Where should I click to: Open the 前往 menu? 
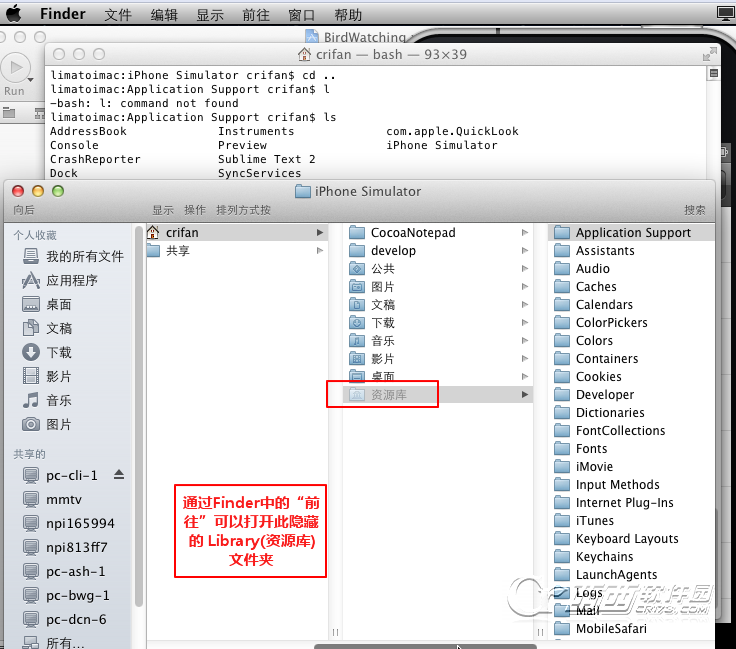click(x=256, y=15)
